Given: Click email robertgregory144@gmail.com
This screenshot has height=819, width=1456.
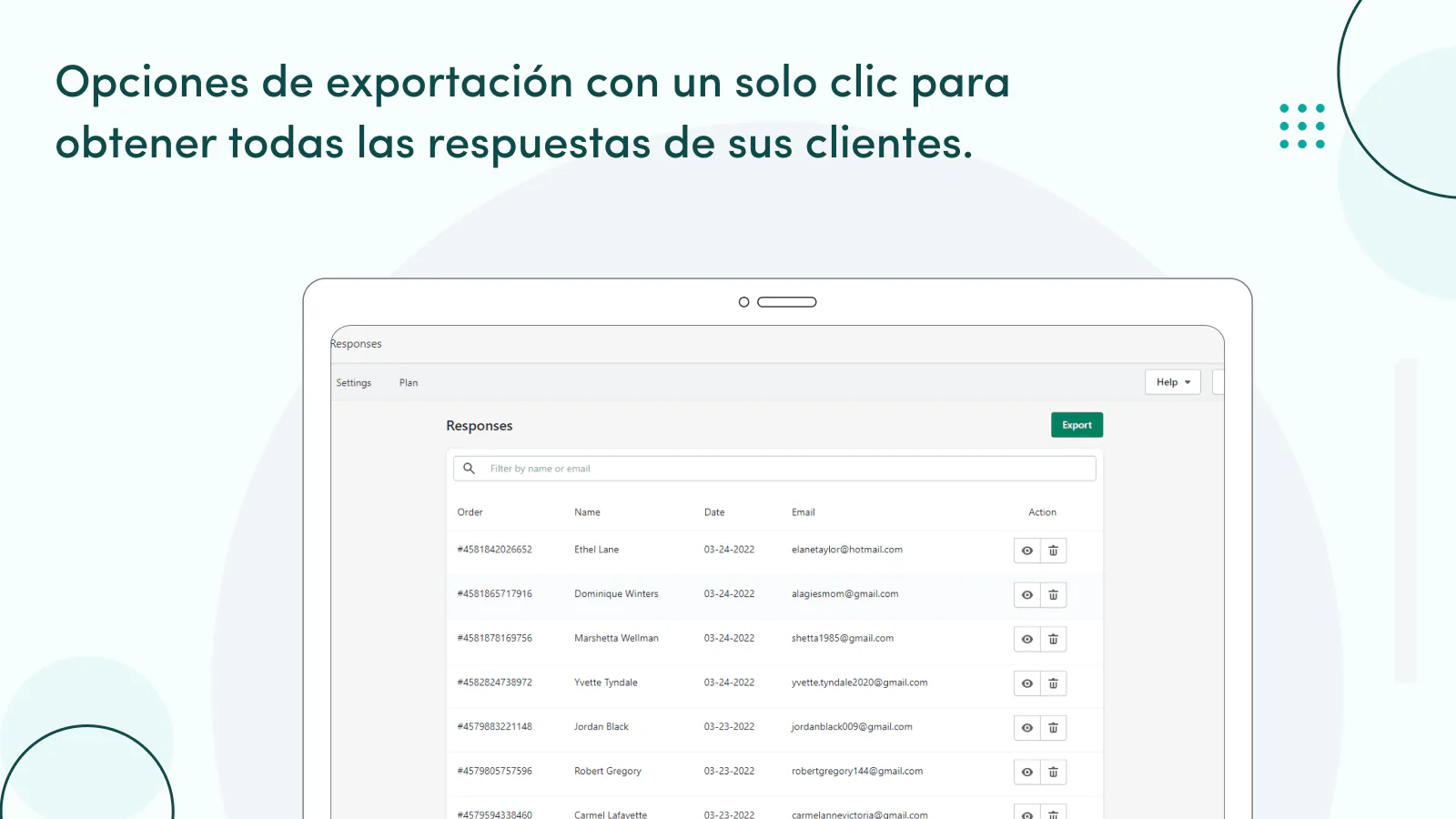Looking at the screenshot, I should tap(857, 772).
